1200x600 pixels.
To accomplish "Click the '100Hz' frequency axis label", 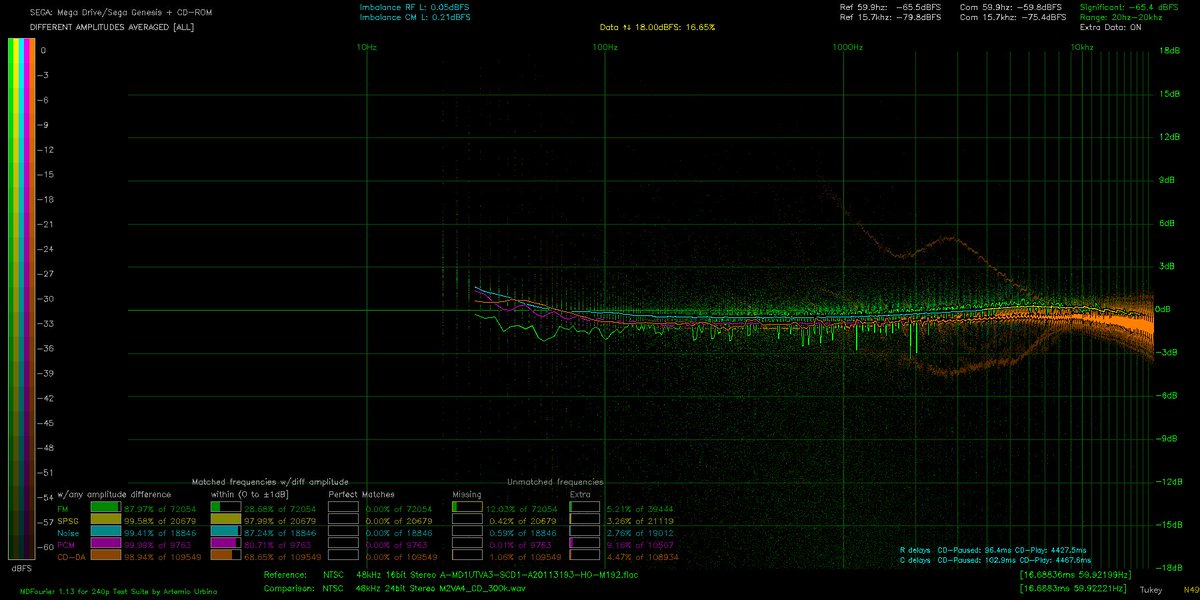I will [x=605, y=47].
